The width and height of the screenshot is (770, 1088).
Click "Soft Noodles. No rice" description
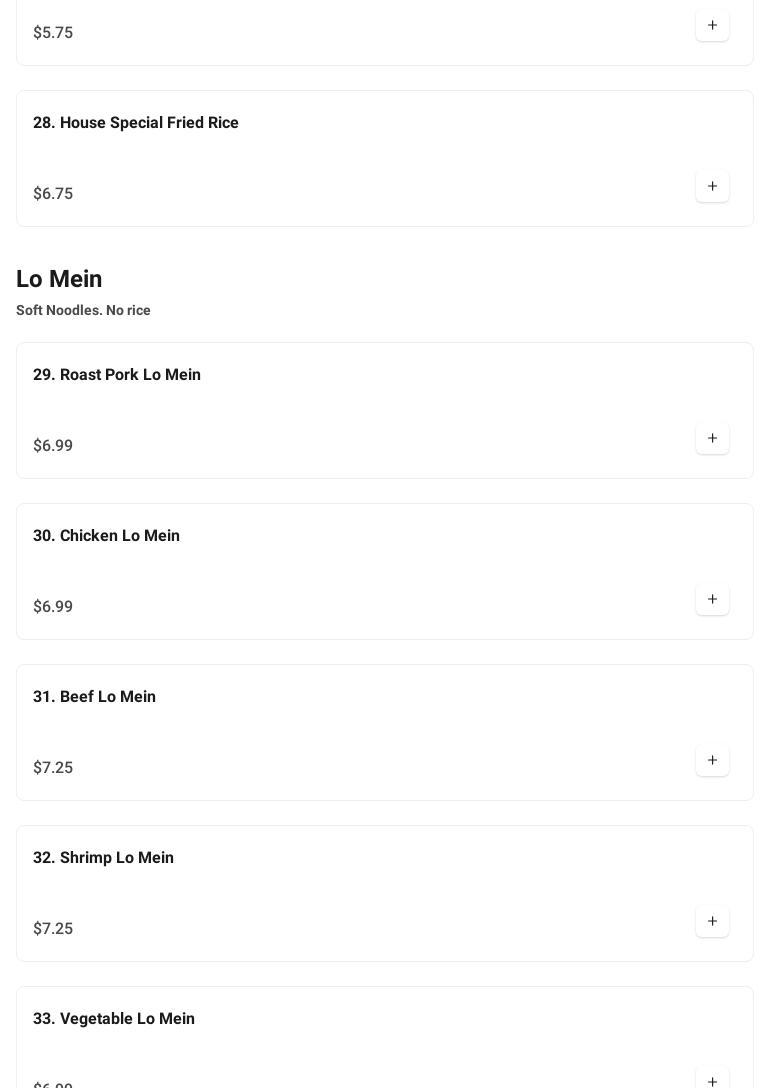tap(83, 311)
